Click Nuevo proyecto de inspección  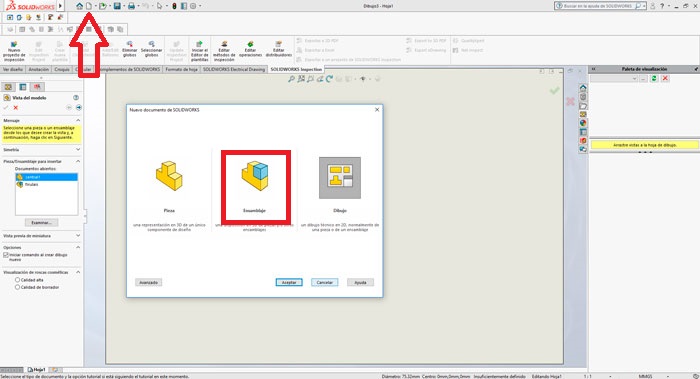(x=14, y=51)
